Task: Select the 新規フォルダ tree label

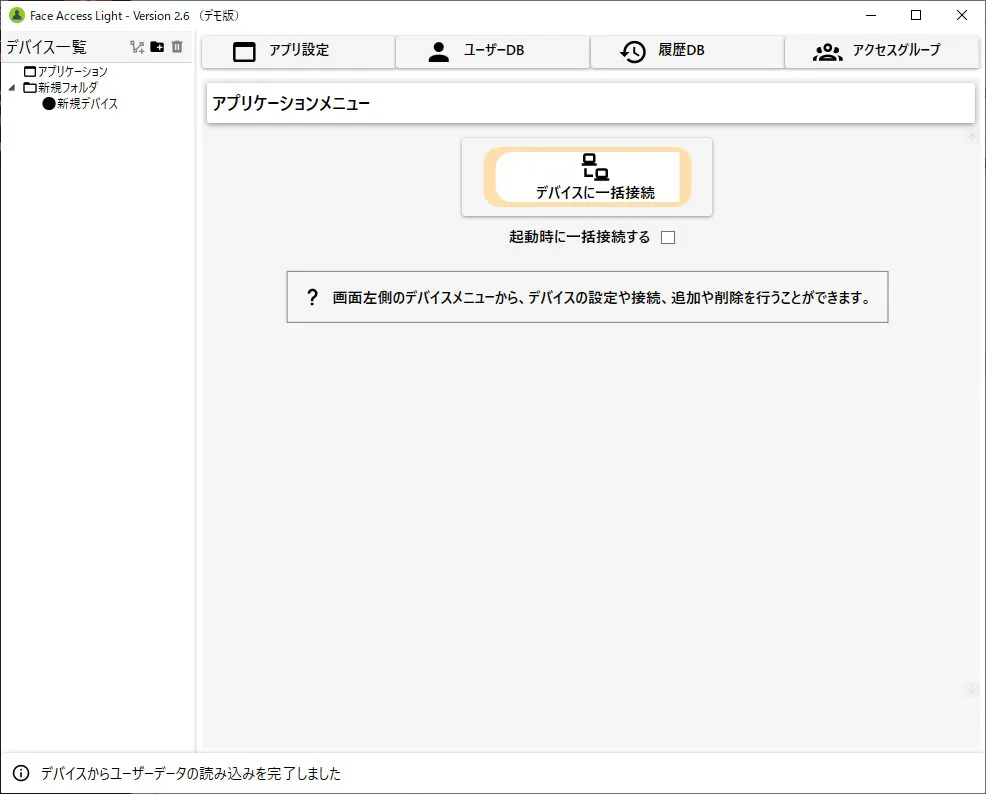Action: 68,88
